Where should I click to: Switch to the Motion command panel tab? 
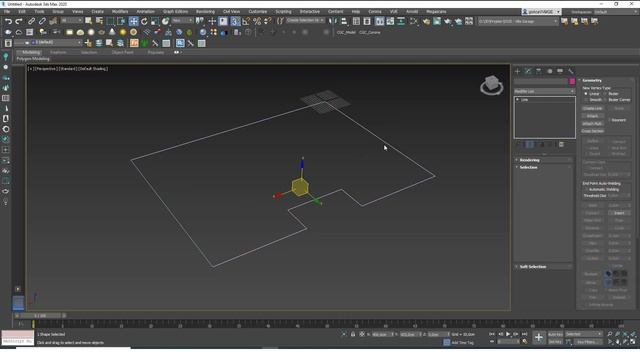pyautogui.click(x=549, y=71)
